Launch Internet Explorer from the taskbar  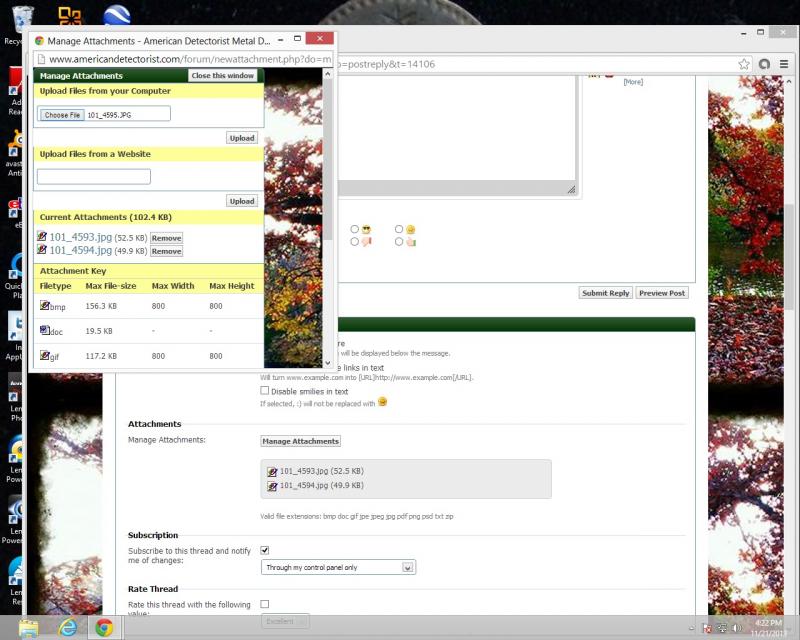(67, 628)
